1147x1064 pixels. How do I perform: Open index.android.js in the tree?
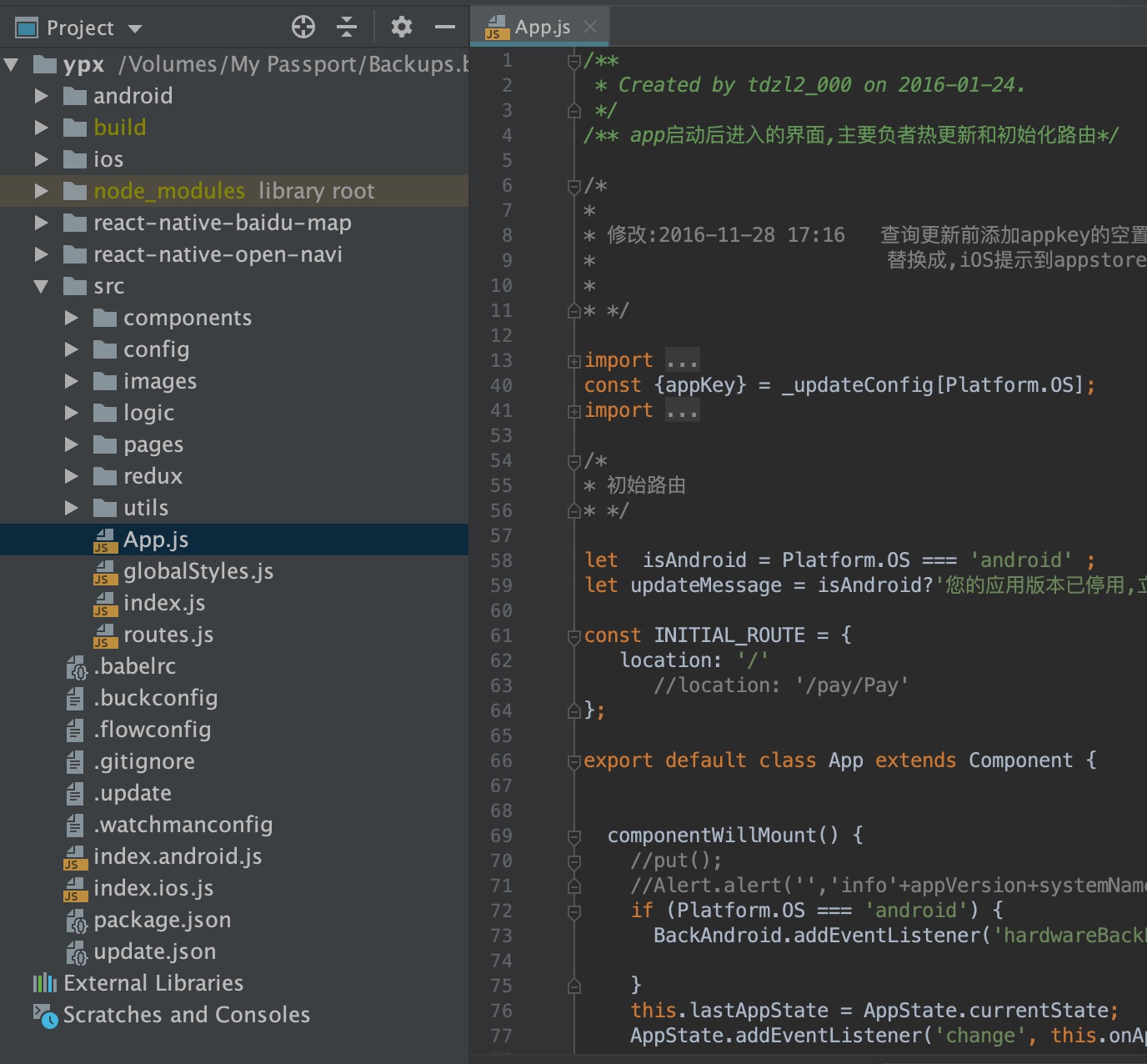234,856
